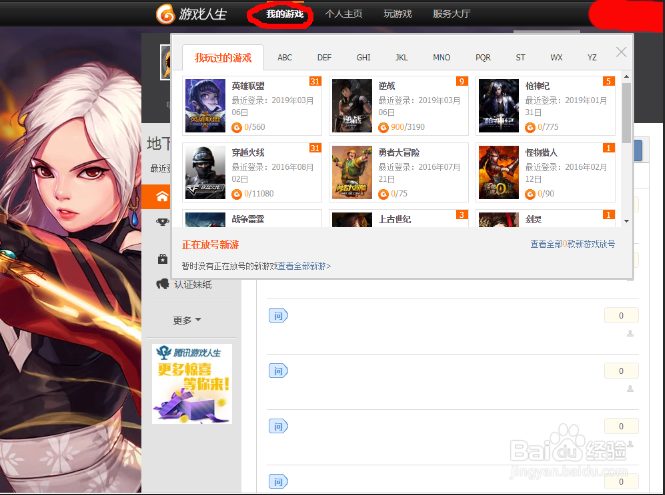Image resolution: width=665 pixels, height=495 pixels.
Task: Switch to the ST games tab
Action: tap(520, 58)
